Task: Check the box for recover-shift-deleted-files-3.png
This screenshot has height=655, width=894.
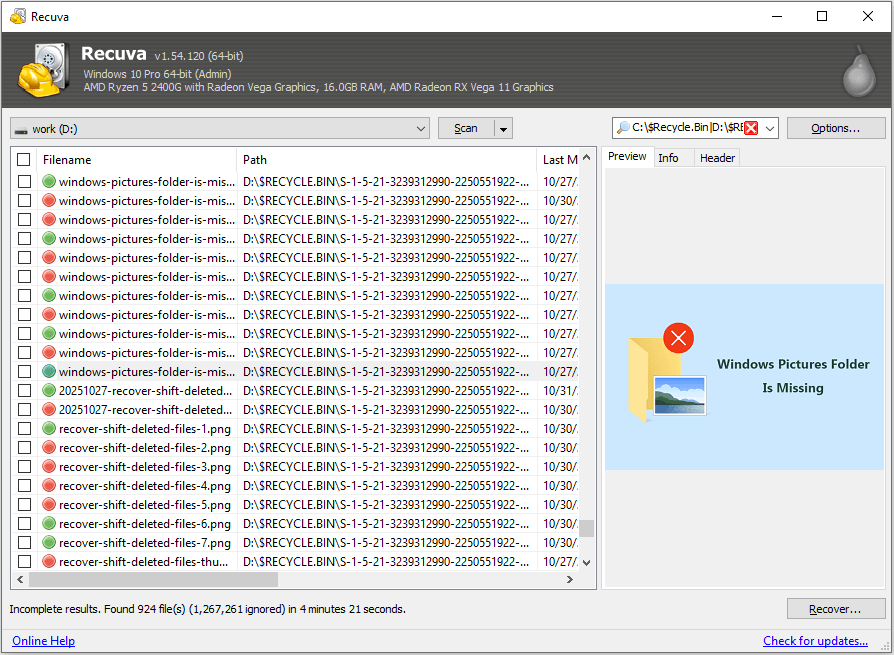Action: click(x=24, y=466)
